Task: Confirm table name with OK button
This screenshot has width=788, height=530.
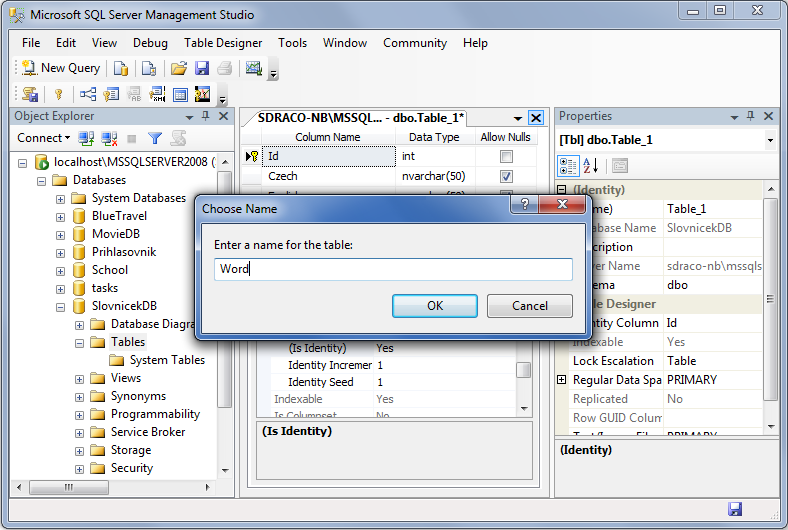Action: (x=435, y=306)
